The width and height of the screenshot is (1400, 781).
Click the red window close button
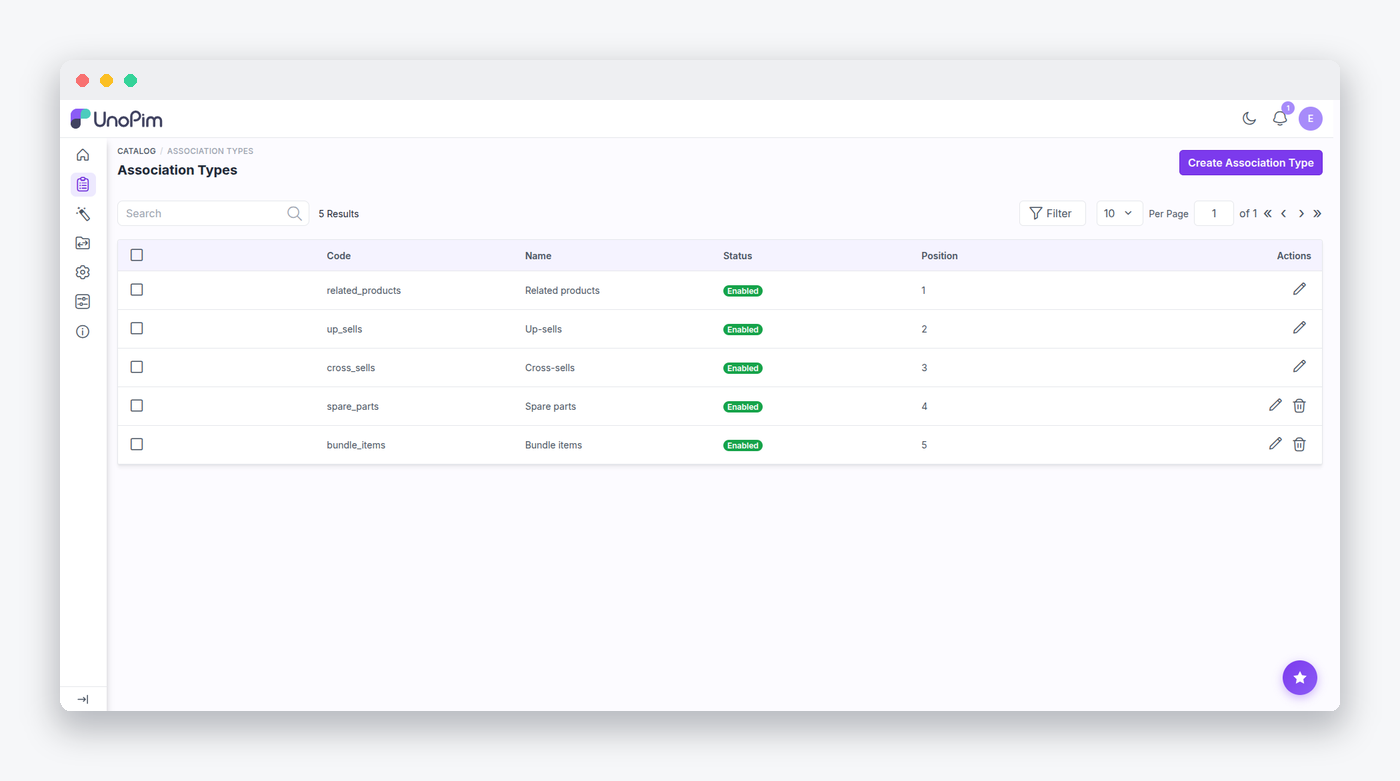pyautogui.click(x=83, y=81)
